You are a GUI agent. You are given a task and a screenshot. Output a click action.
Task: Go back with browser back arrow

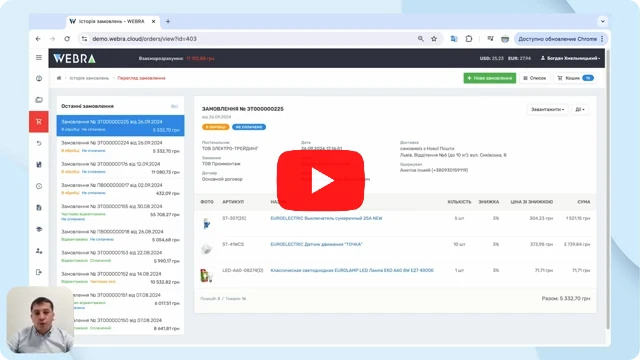click(x=38, y=39)
